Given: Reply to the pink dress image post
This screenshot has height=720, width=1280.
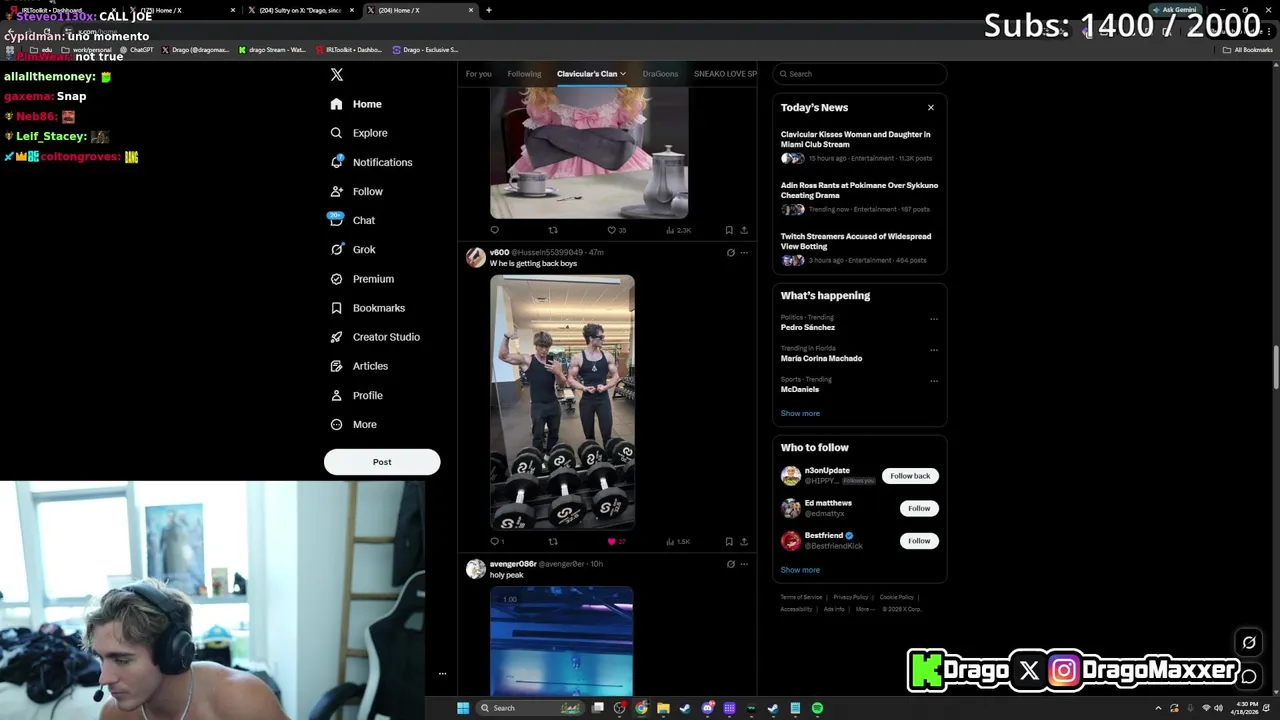Looking at the screenshot, I should pos(494,230).
